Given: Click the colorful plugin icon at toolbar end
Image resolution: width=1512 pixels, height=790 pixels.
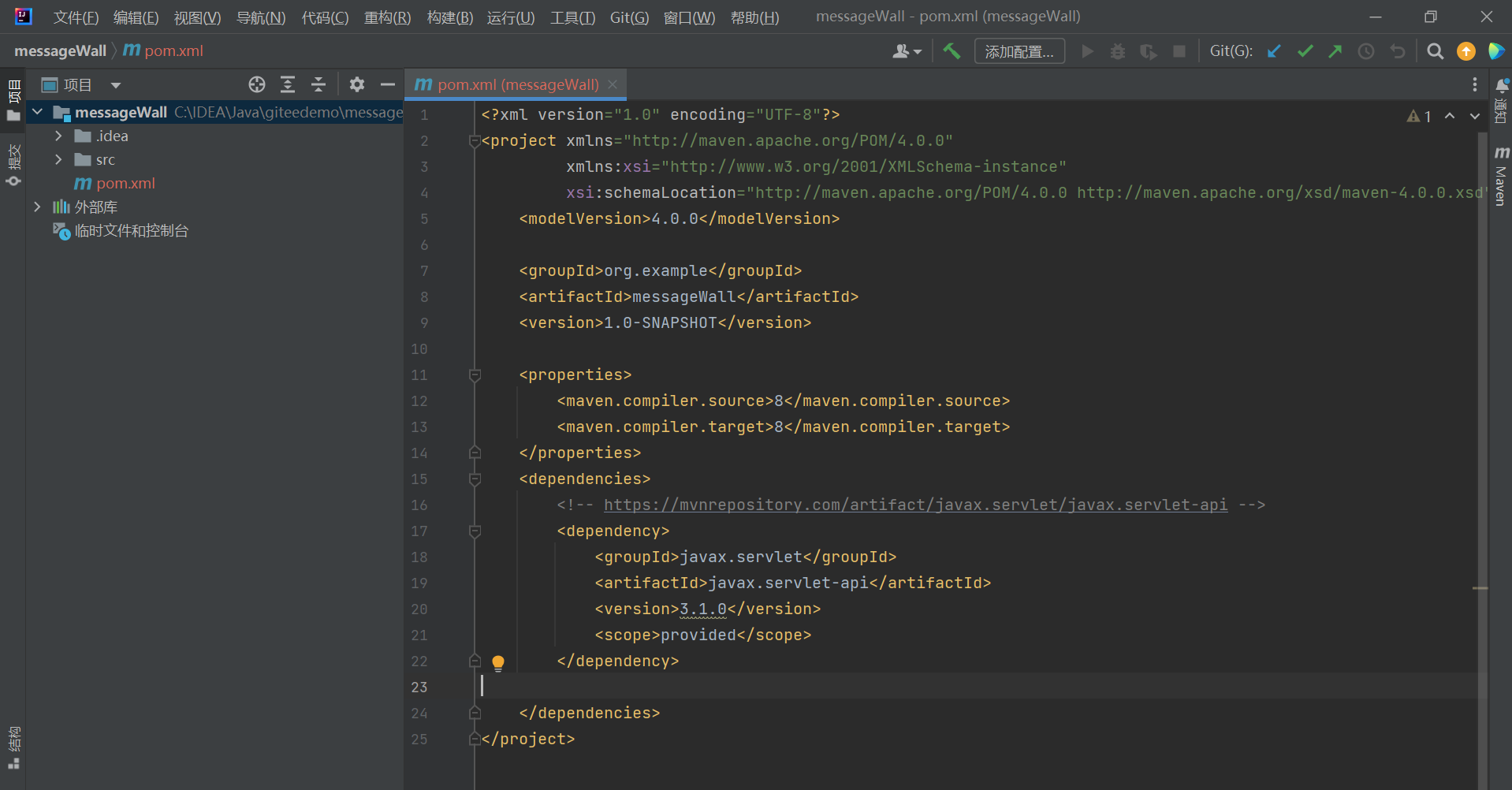Looking at the screenshot, I should coord(1495,51).
